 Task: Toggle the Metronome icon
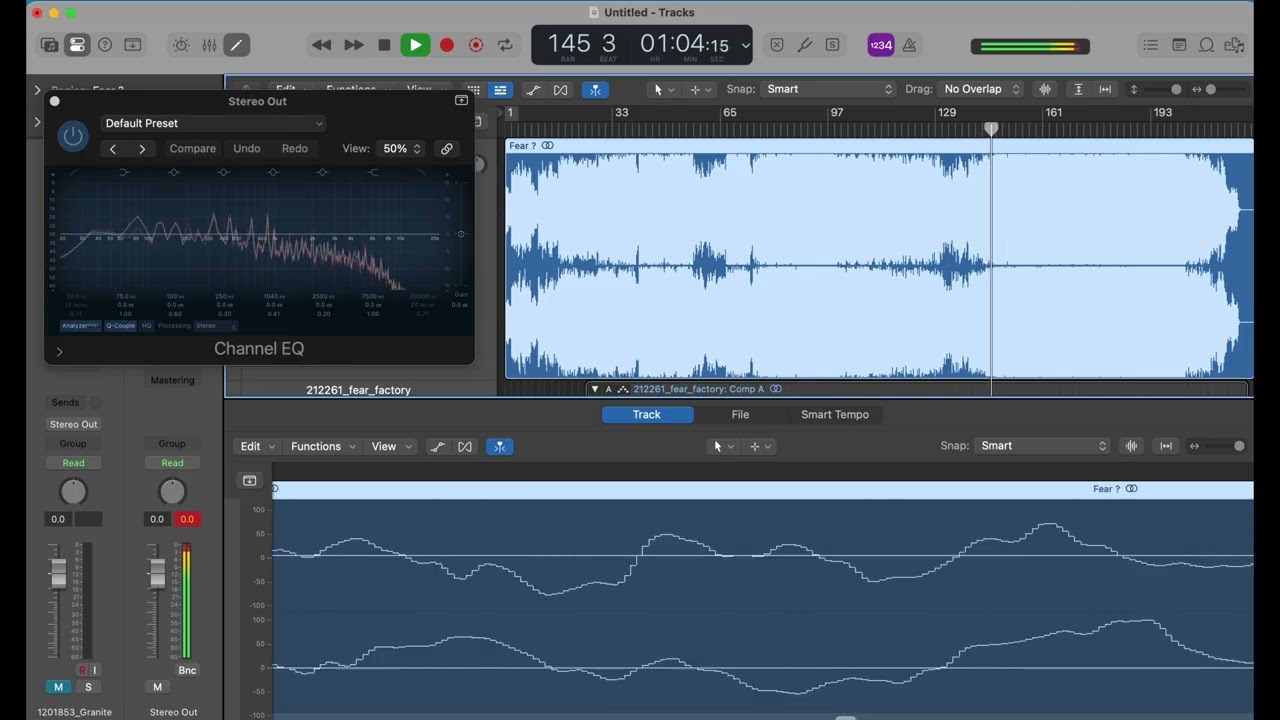tap(909, 45)
